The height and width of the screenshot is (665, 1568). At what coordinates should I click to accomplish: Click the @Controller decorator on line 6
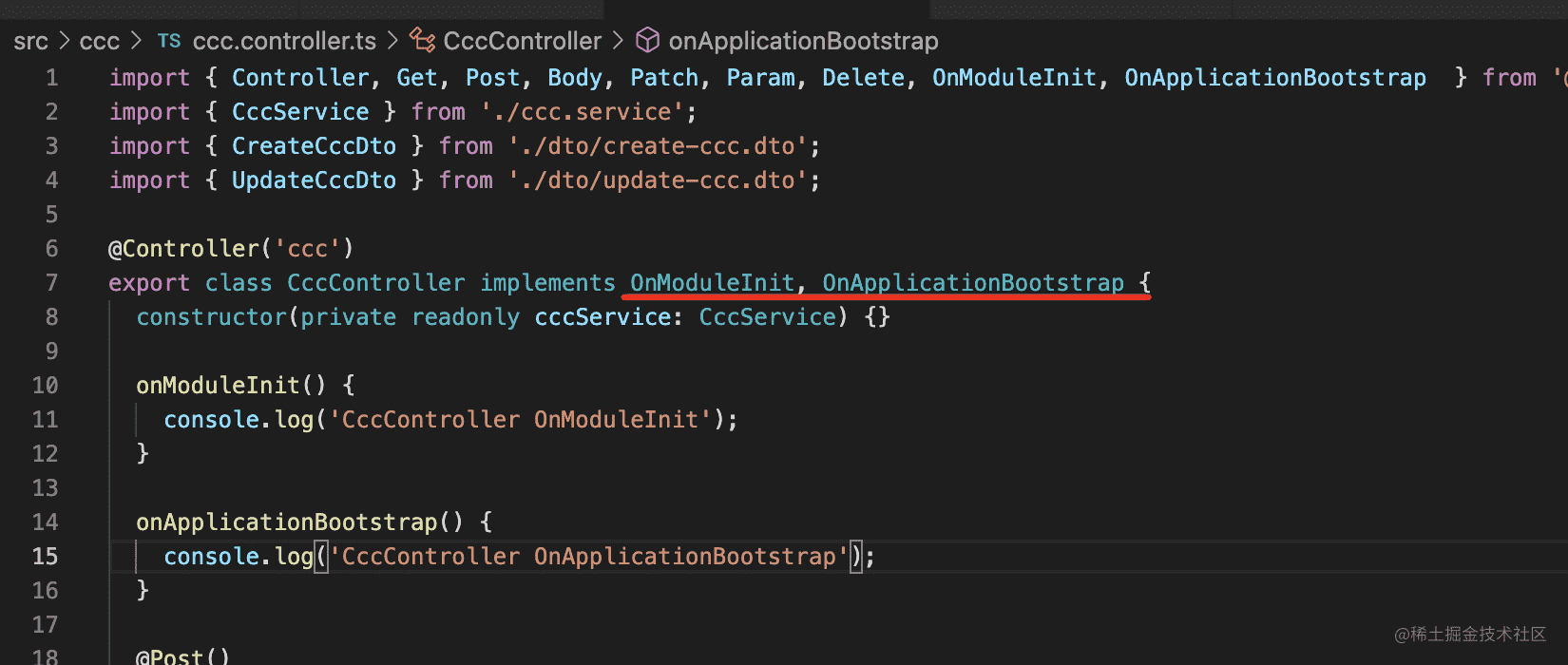[x=182, y=248]
